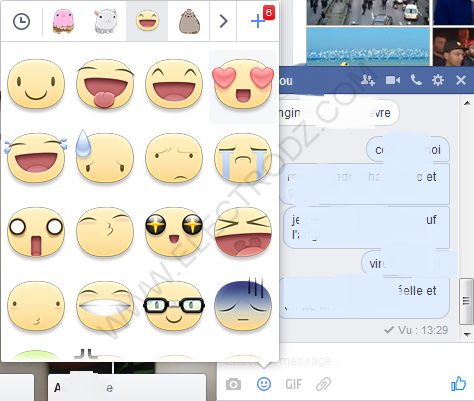Send the blushing kiss closed-eyes sticker
This screenshot has height=401, width=474.
(x=105, y=232)
